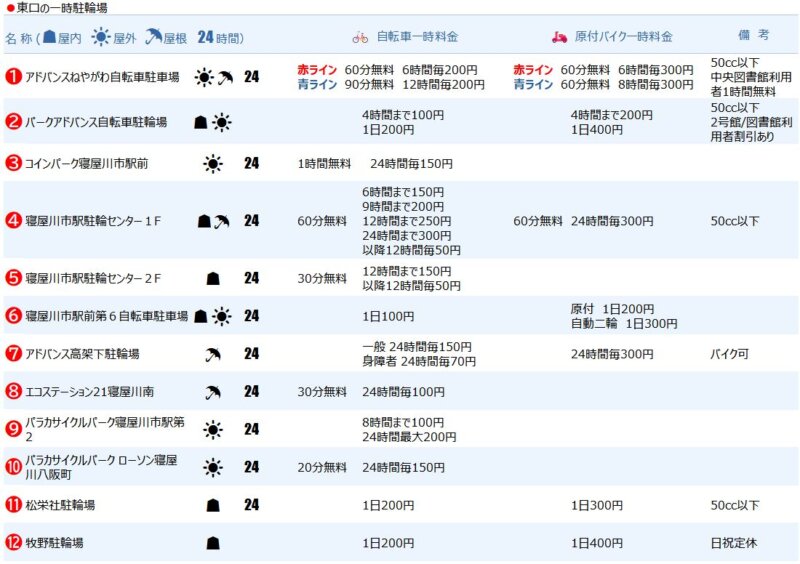Click the sun icon in the 屋外 legend
The image size is (800, 564).
point(100,38)
